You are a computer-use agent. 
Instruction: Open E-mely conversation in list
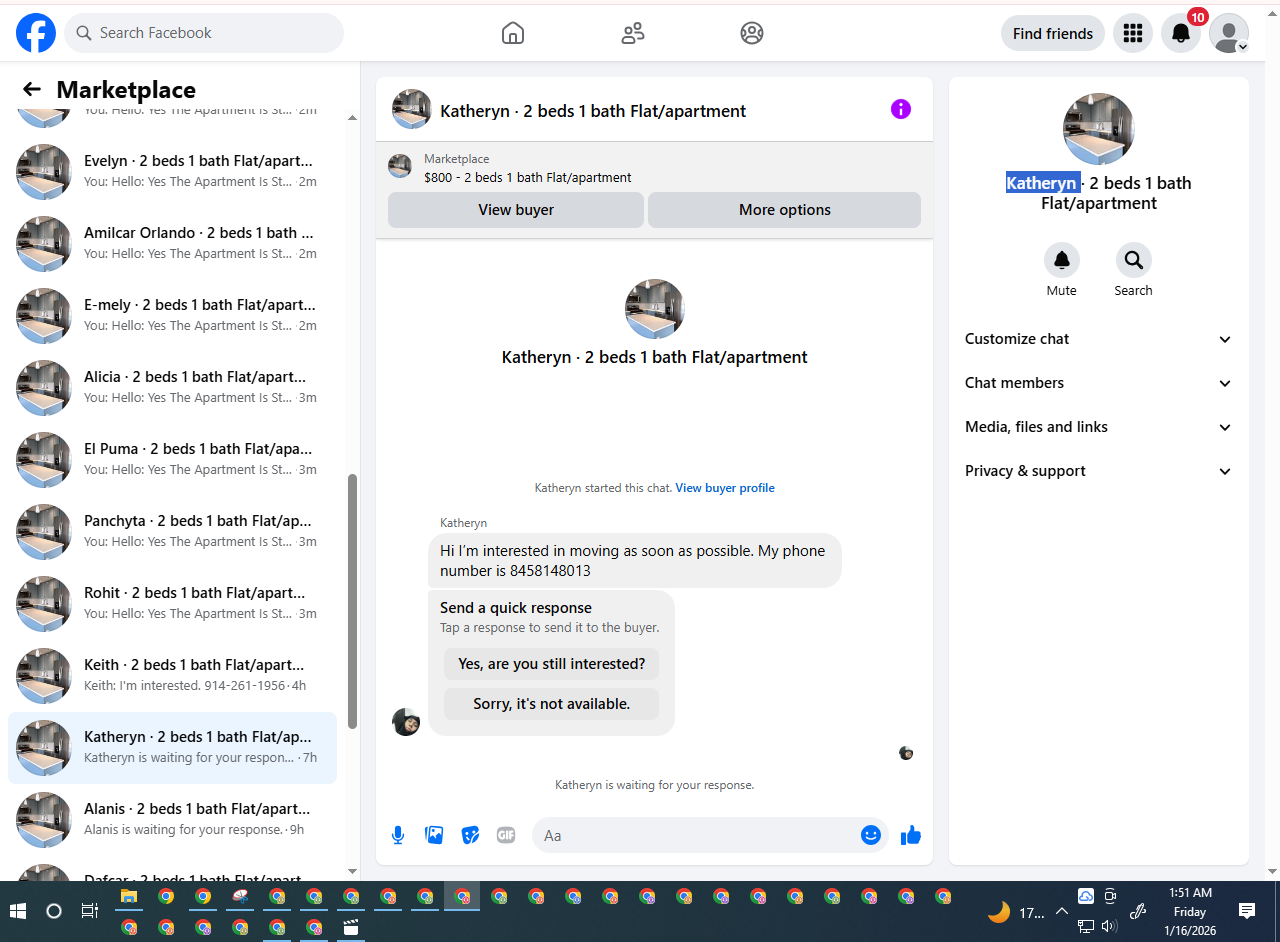(x=172, y=315)
